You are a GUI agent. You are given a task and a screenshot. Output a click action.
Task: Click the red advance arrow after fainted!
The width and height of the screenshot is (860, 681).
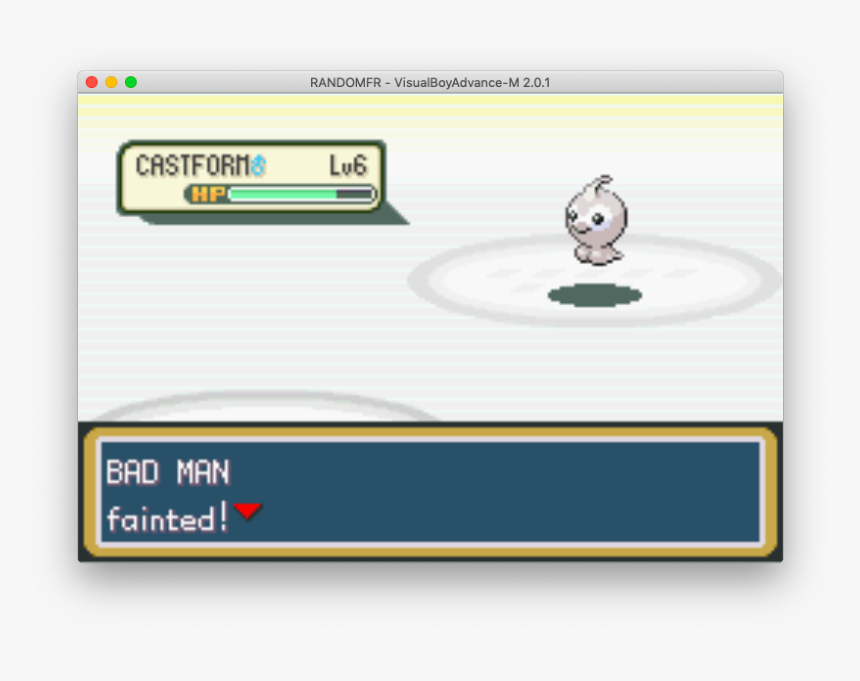point(247,512)
